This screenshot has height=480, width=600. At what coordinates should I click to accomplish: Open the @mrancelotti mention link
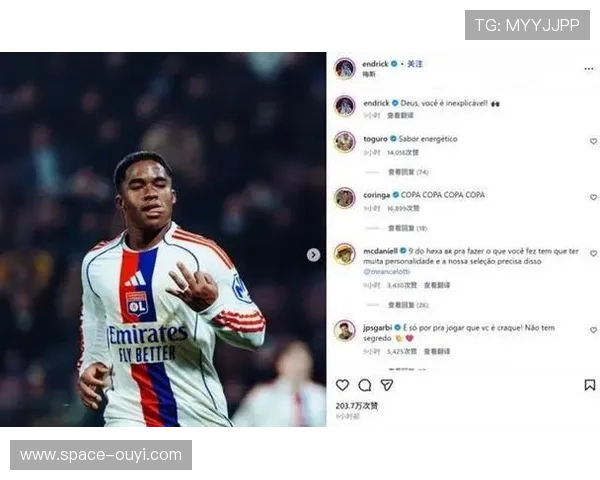(386, 271)
